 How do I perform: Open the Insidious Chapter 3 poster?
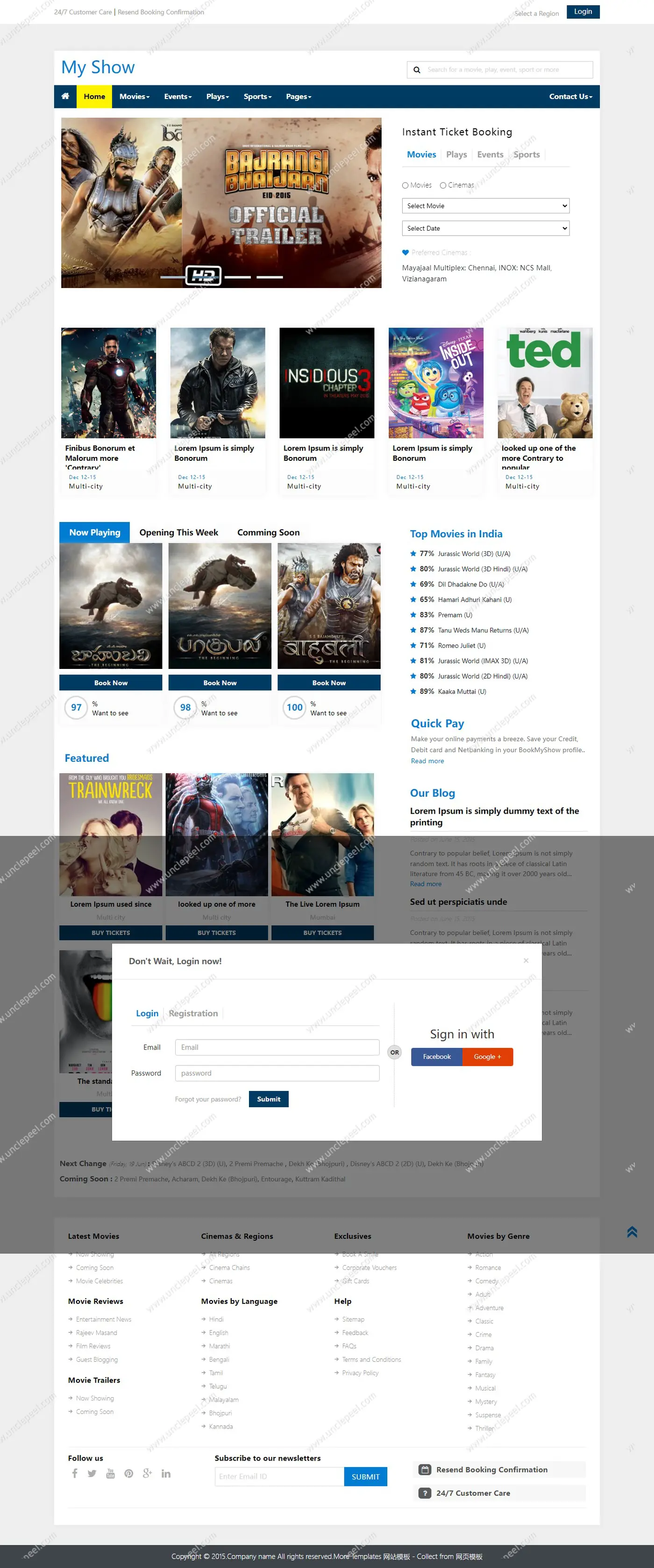(x=327, y=383)
